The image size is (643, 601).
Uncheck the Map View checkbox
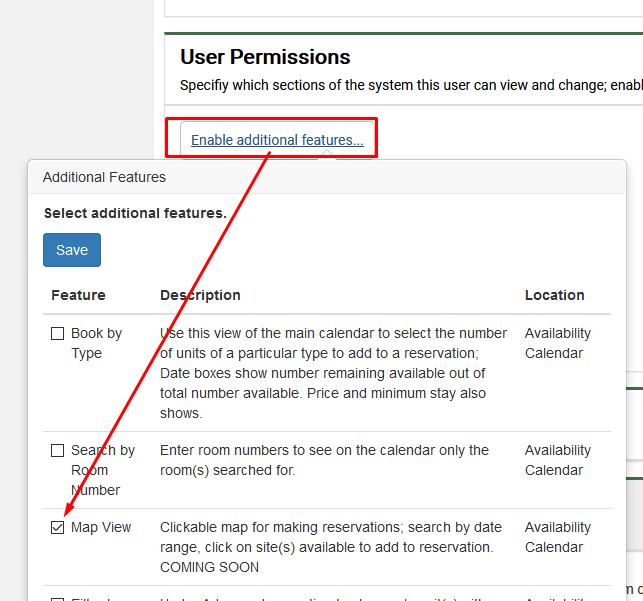point(58,528)
